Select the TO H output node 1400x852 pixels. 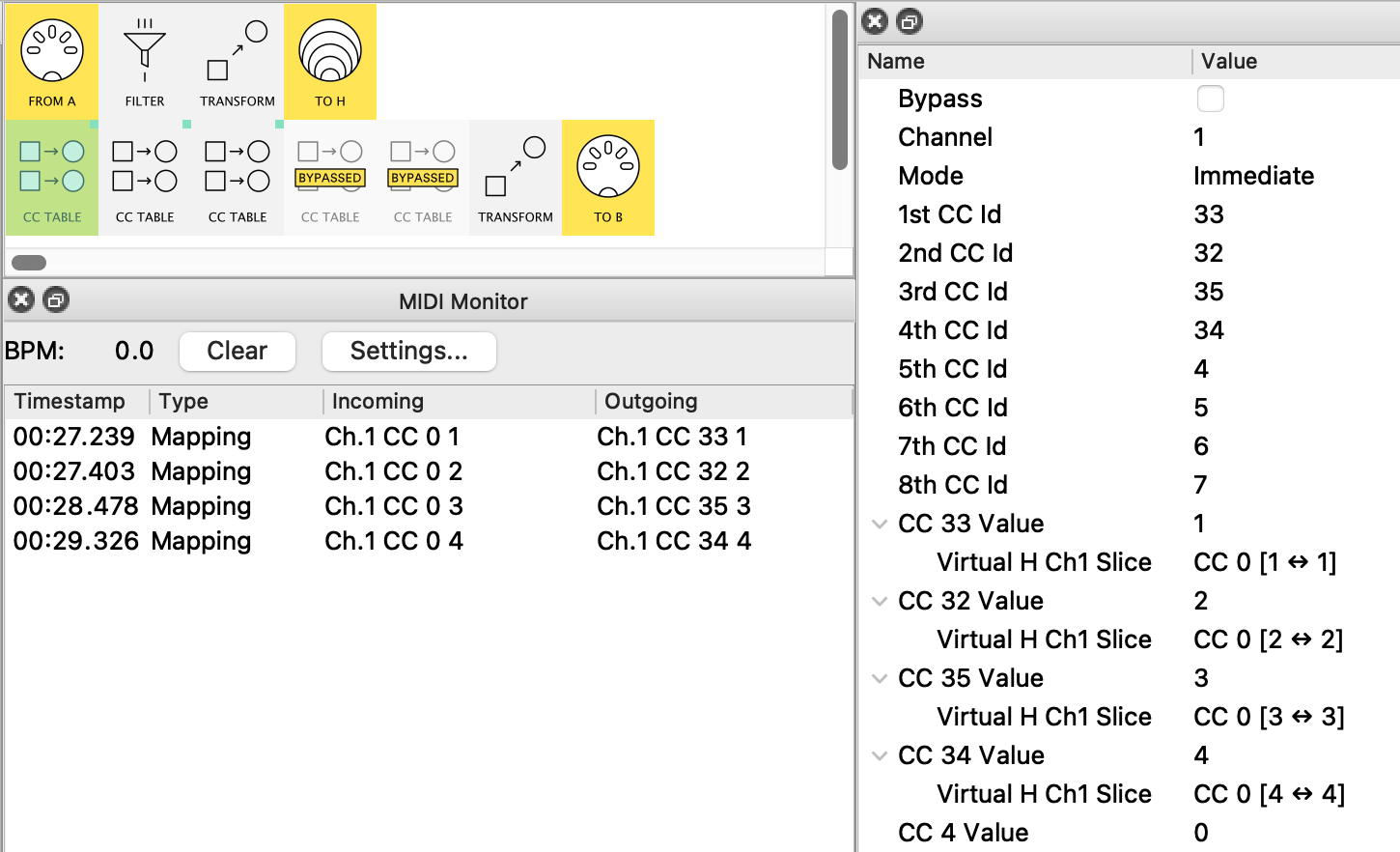click(330, 61)
